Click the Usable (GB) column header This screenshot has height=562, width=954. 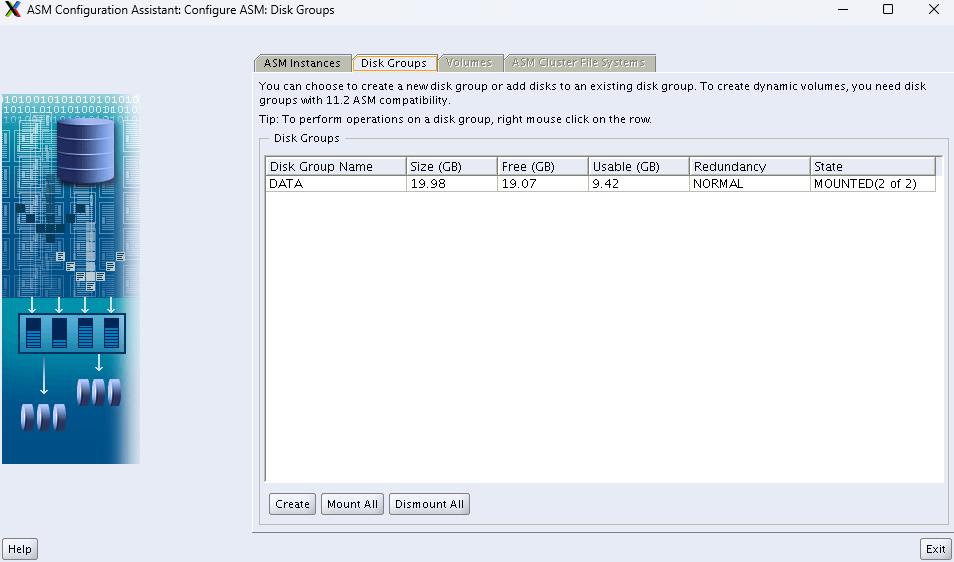click(639, 167)
